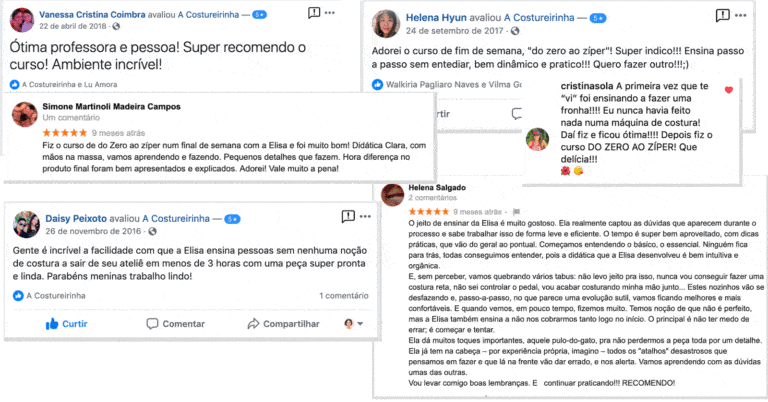The image size is (768, 402).
Task: Open the profile-selector dropdown arrow next to Compartilhar
Action: (x=360, y=324)
